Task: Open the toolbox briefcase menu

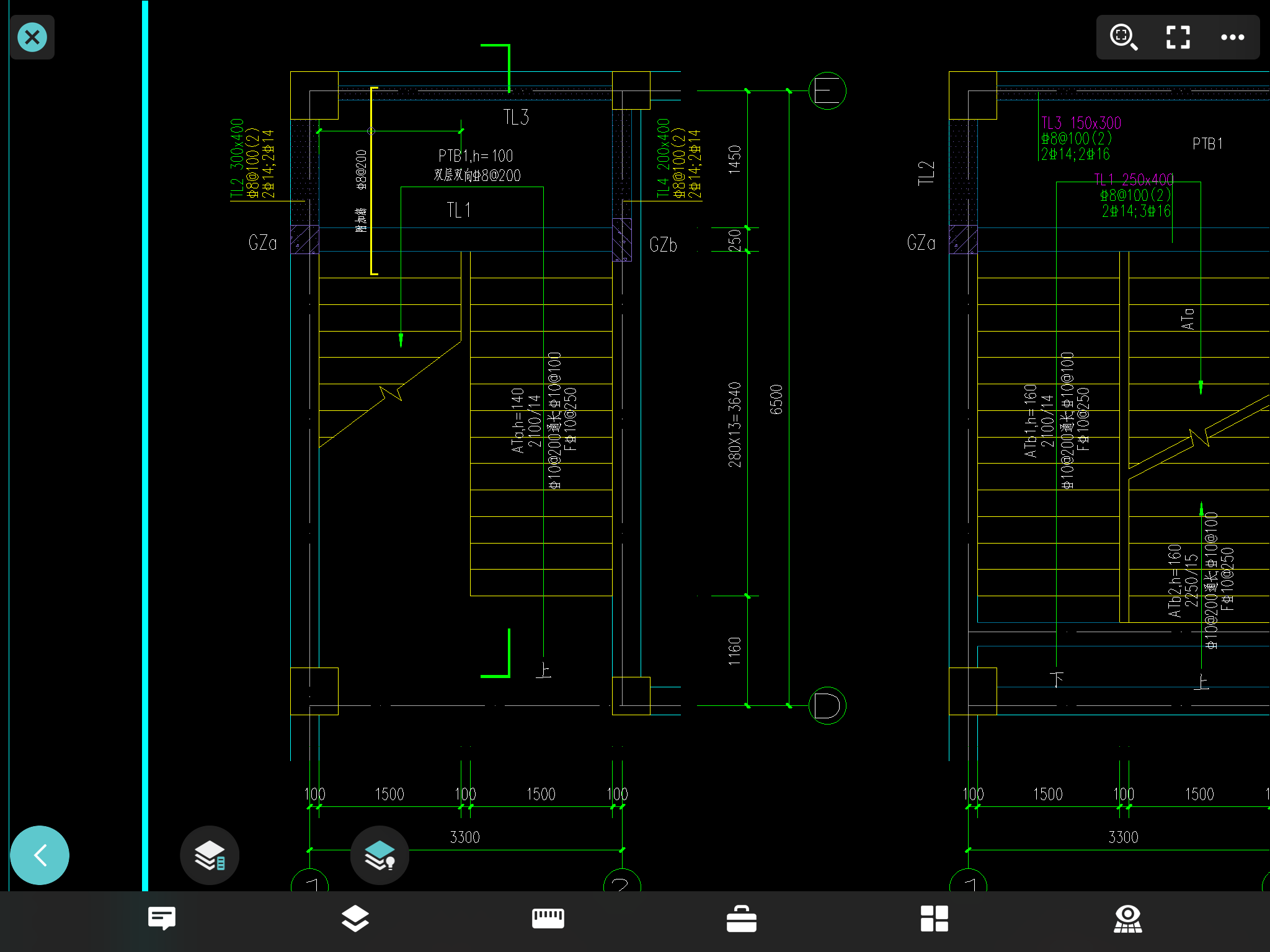Action: click(x=742, y=918)
